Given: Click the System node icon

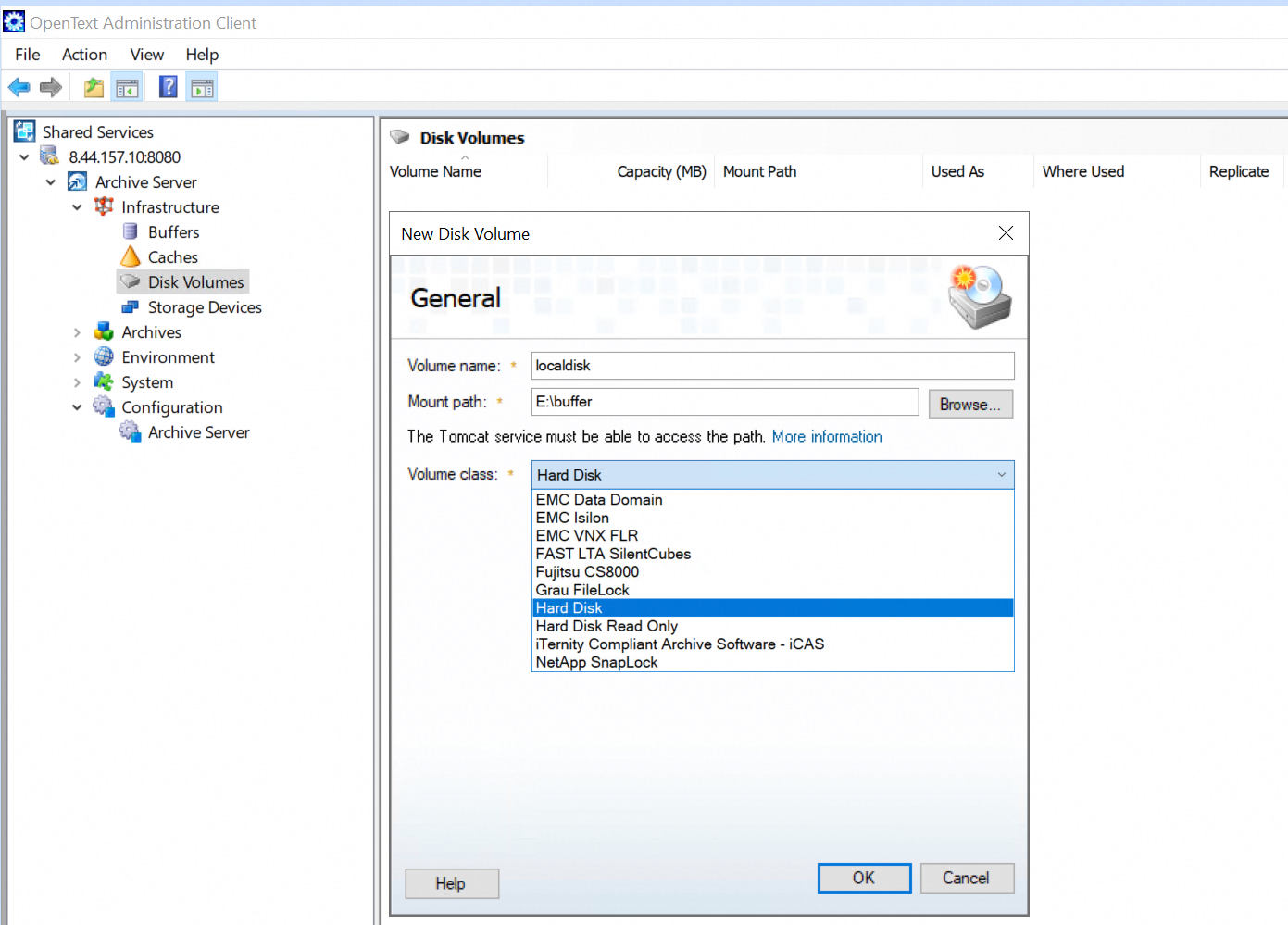Looking at the screenshot, I should coord(104,381).
